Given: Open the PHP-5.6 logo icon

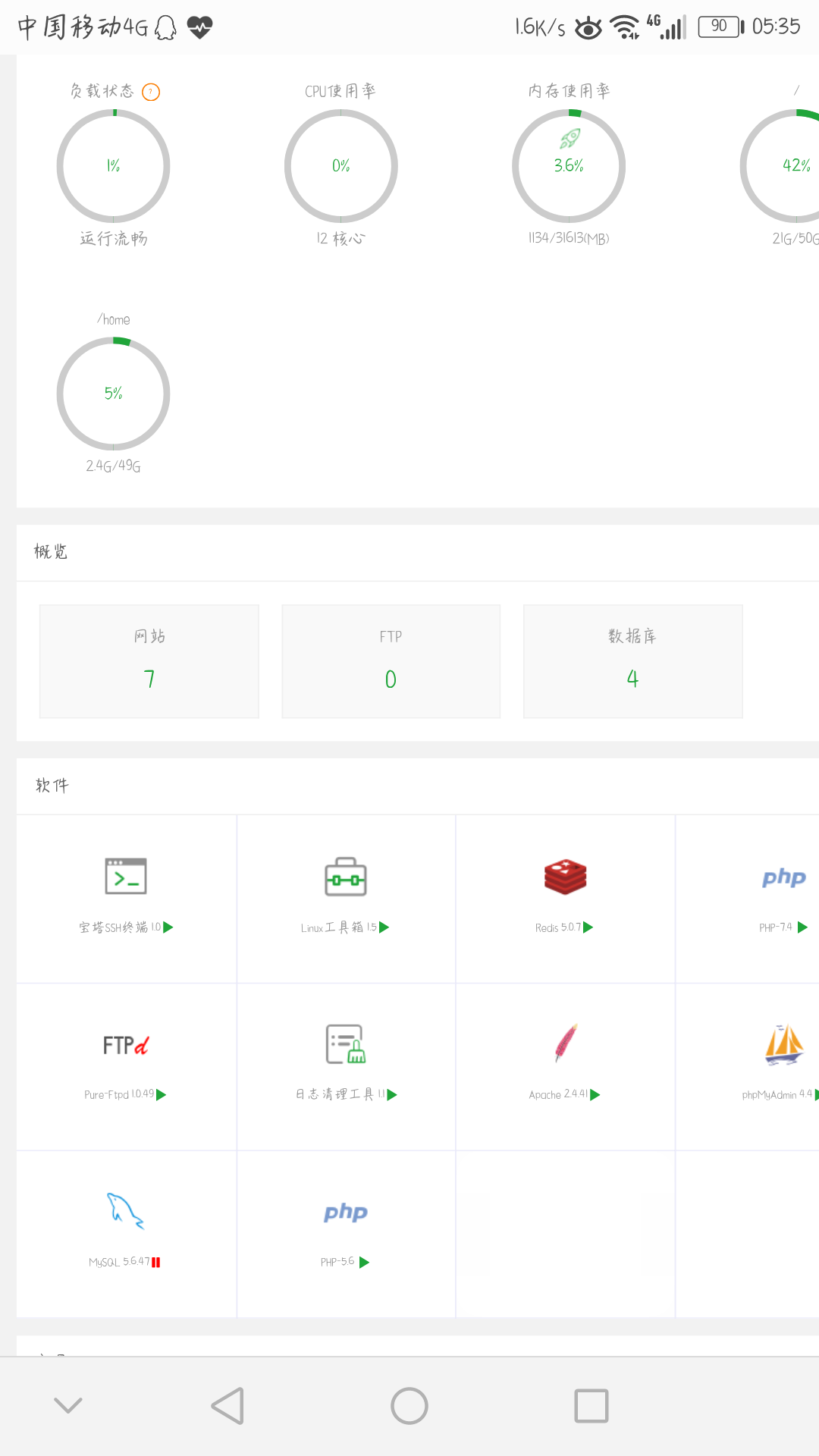Looking at the screenshot, I should [346, 1212].
